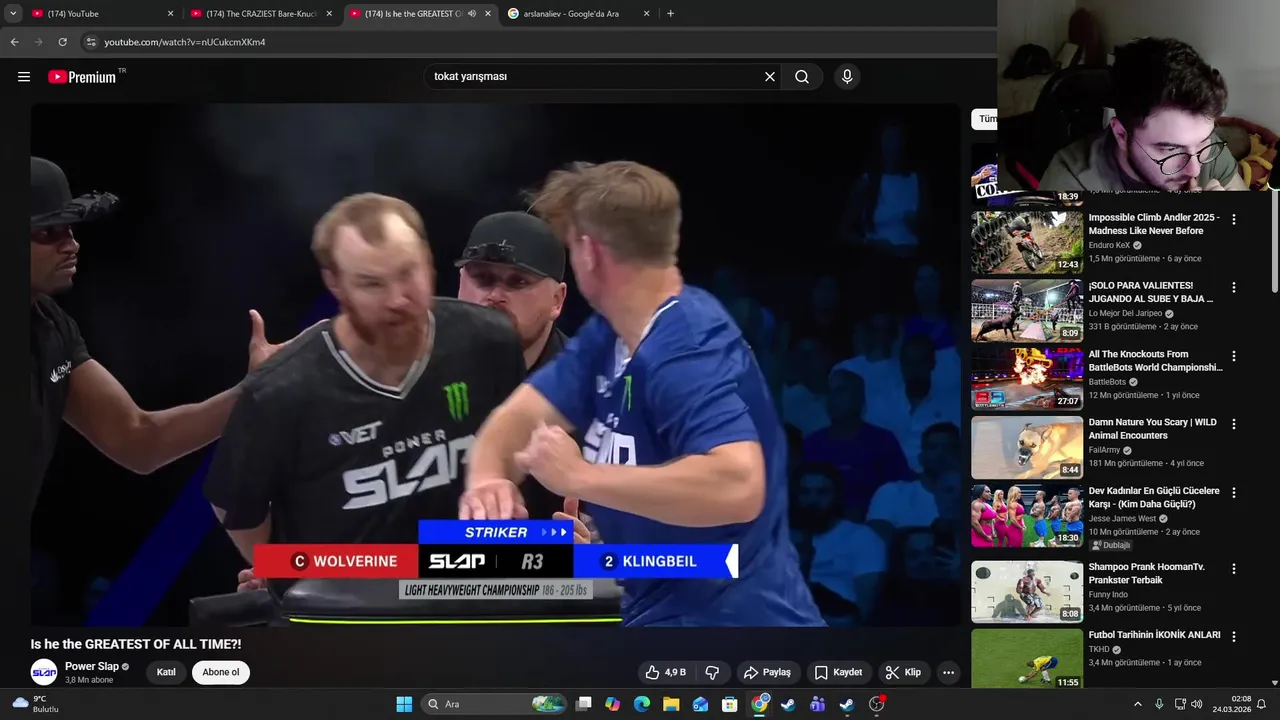Screen dimensions: 1280x720
Task: Create a clip with Klip button
Action: point(903,672)
